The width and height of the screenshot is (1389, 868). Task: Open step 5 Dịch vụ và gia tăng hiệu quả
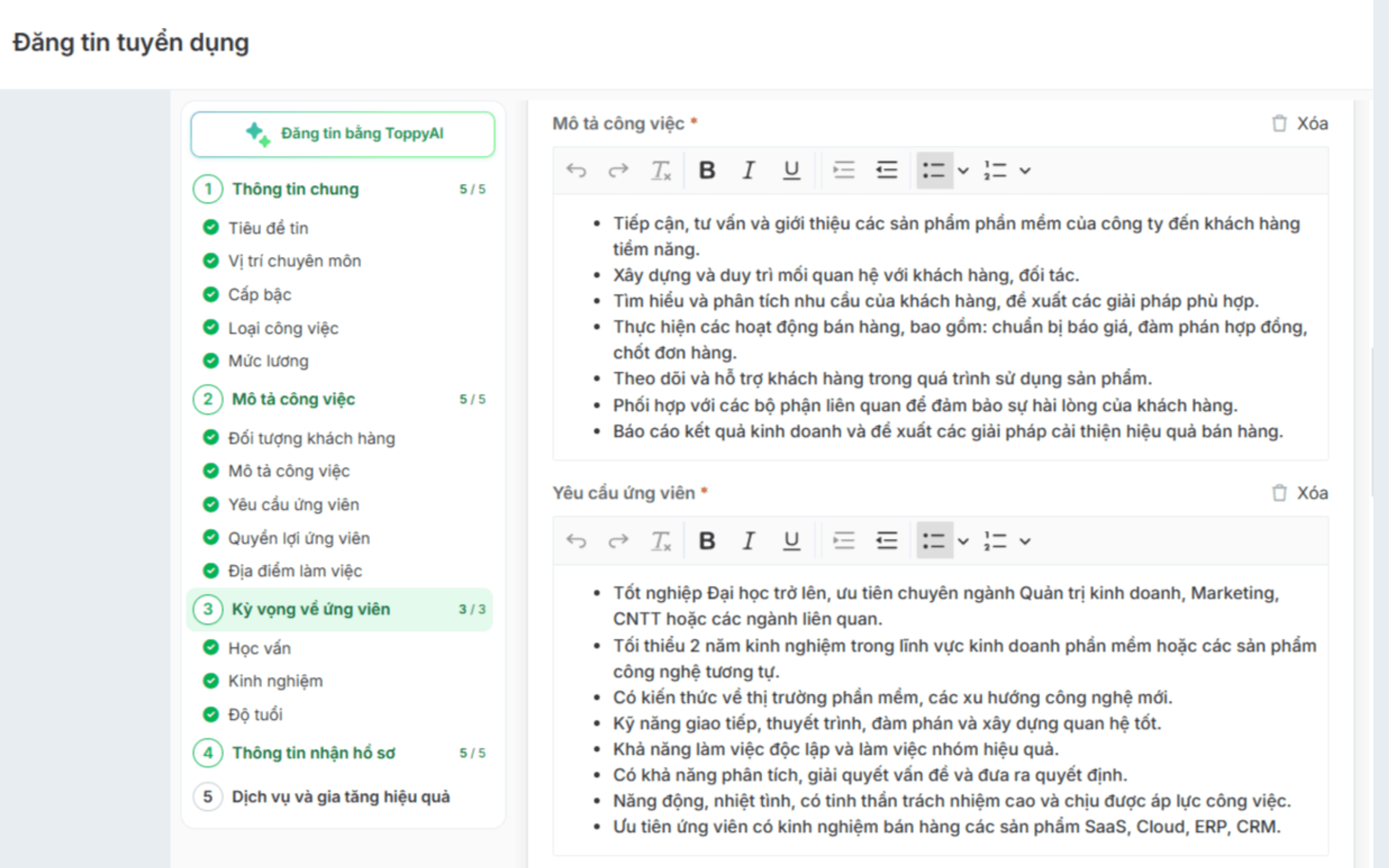point(340,797)
